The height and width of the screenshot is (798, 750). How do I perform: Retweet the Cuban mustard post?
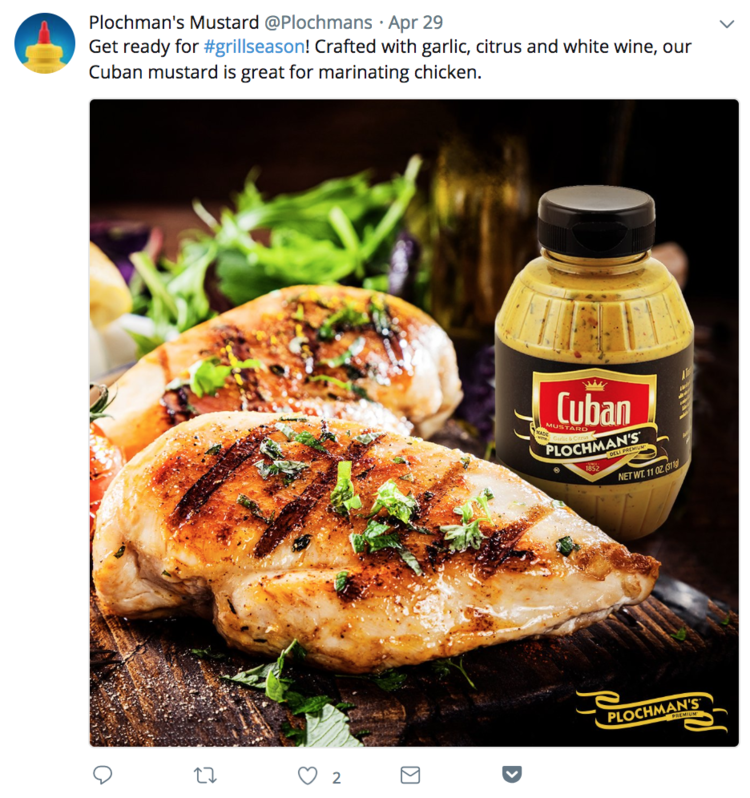point(206,775)
